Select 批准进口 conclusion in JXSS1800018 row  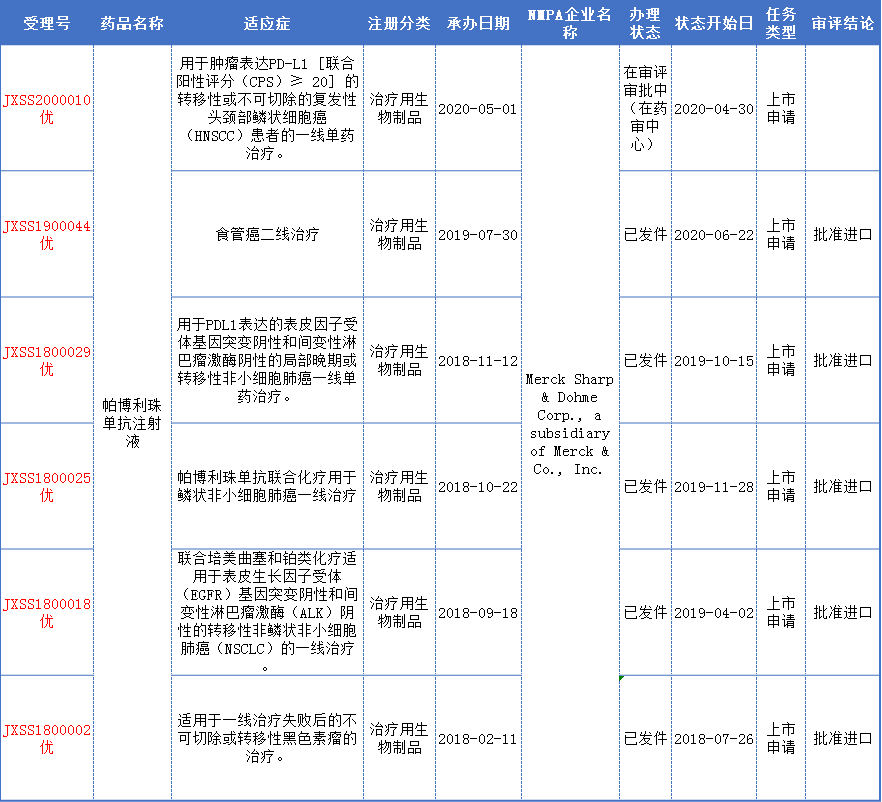(843, 612)
